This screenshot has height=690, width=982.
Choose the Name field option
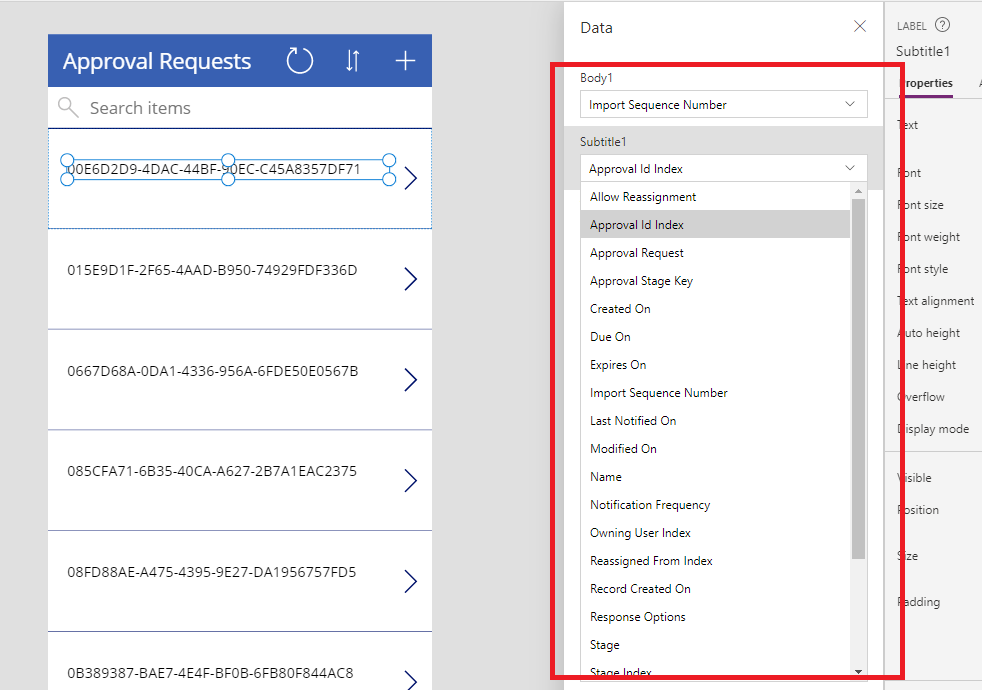coord(715,477)
